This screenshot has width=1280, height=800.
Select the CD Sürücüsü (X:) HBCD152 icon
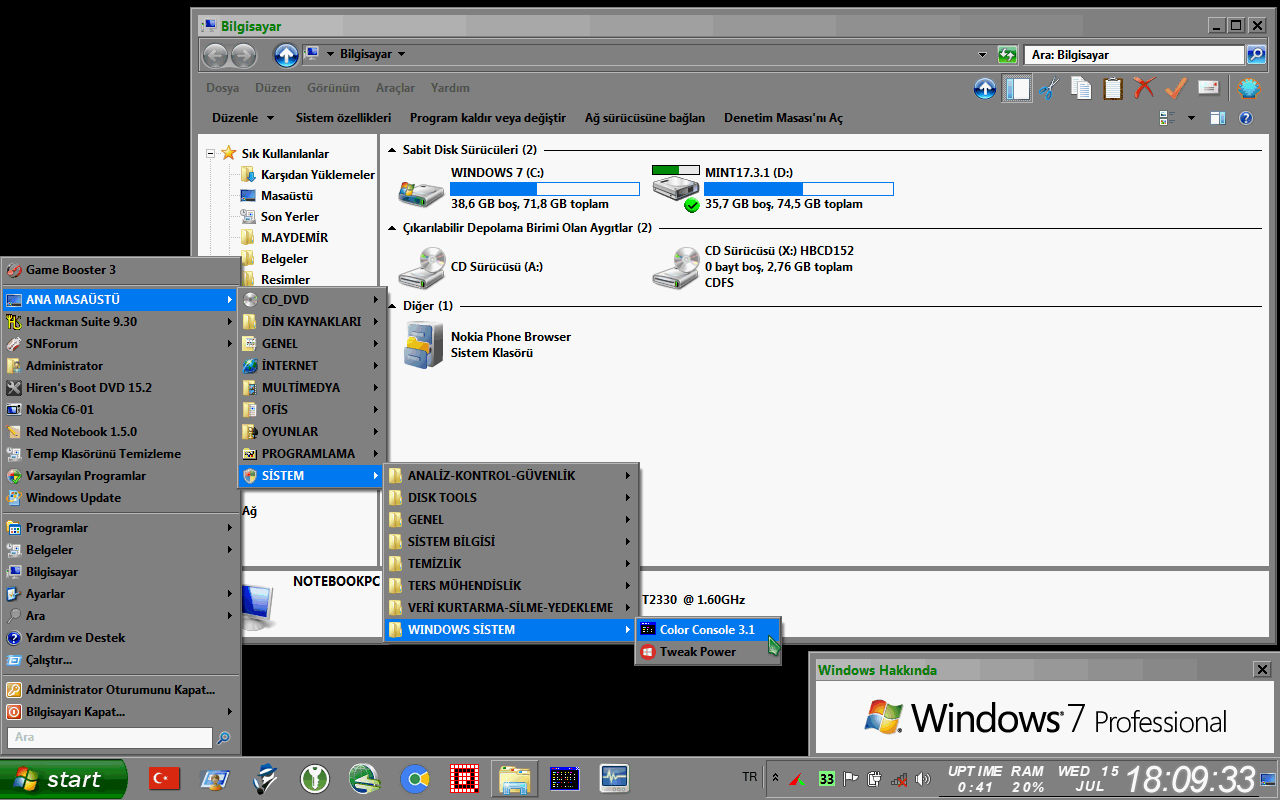tap(676, 268)
